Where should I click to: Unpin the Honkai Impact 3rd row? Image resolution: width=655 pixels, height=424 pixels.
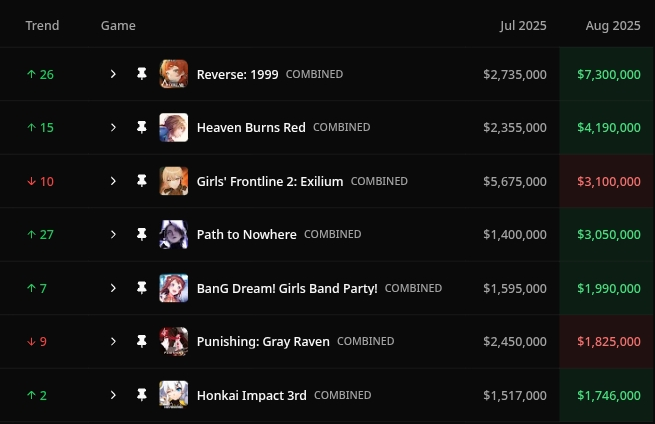[x=142, y=395]
